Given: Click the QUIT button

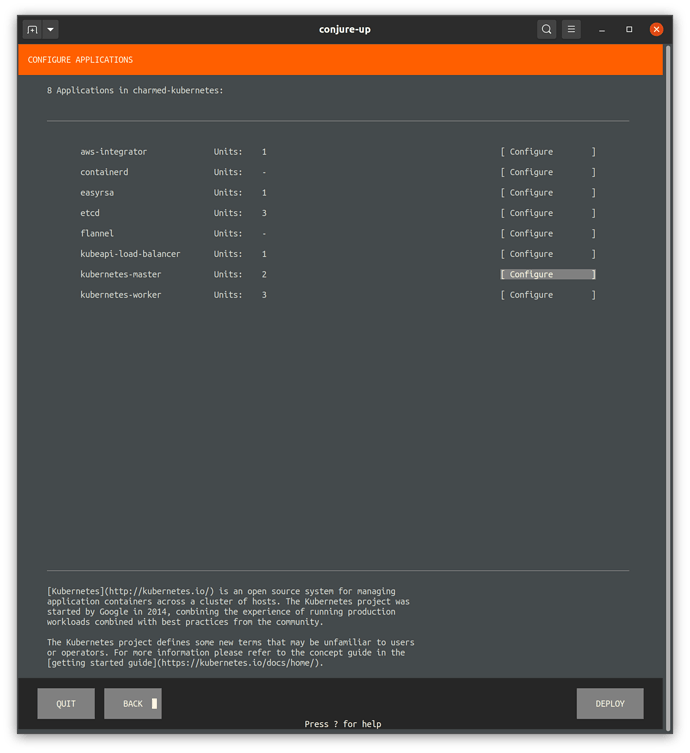Looking at the screenshot, I should coord(66,704).
